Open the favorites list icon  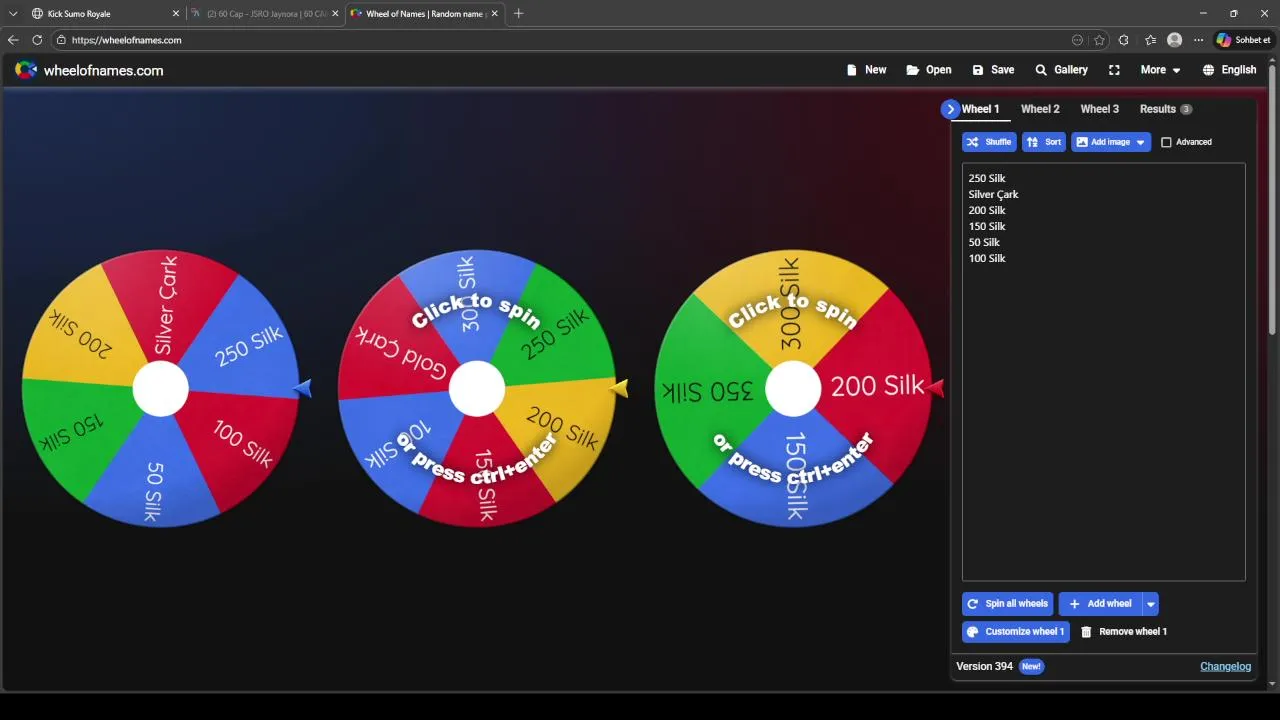tap(1150, 40)
